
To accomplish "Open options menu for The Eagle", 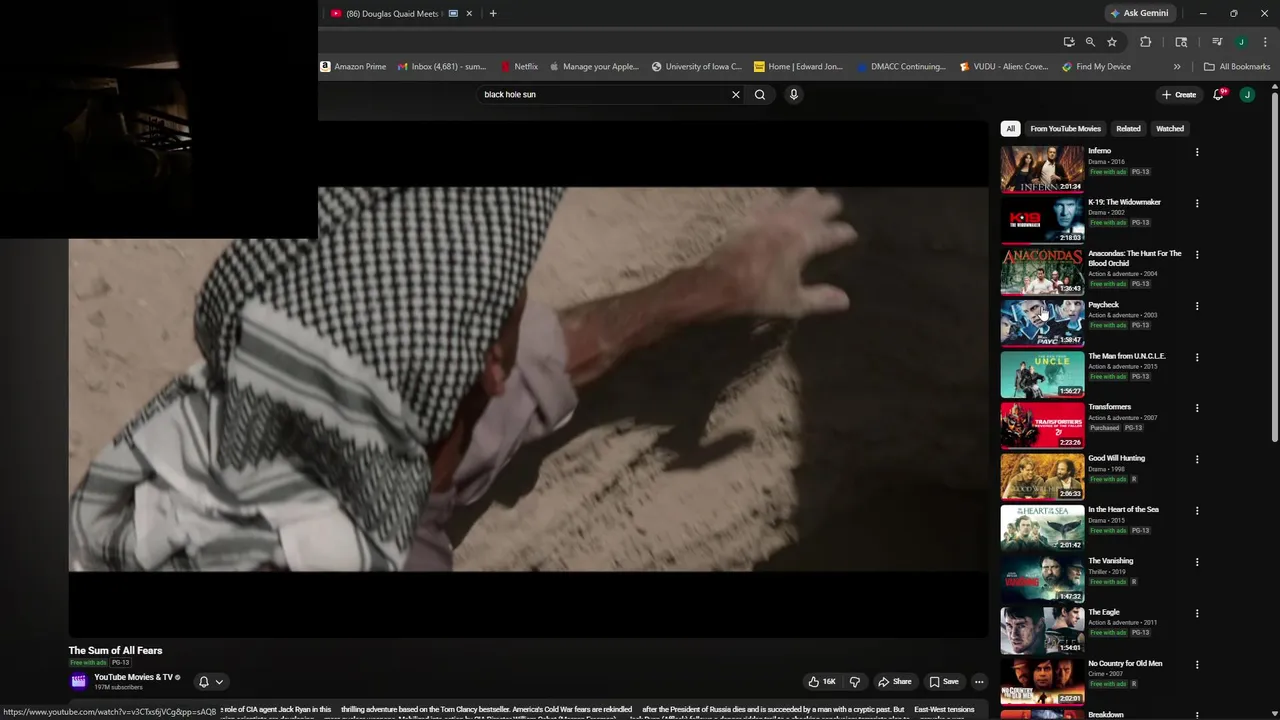I will 1197,613.
